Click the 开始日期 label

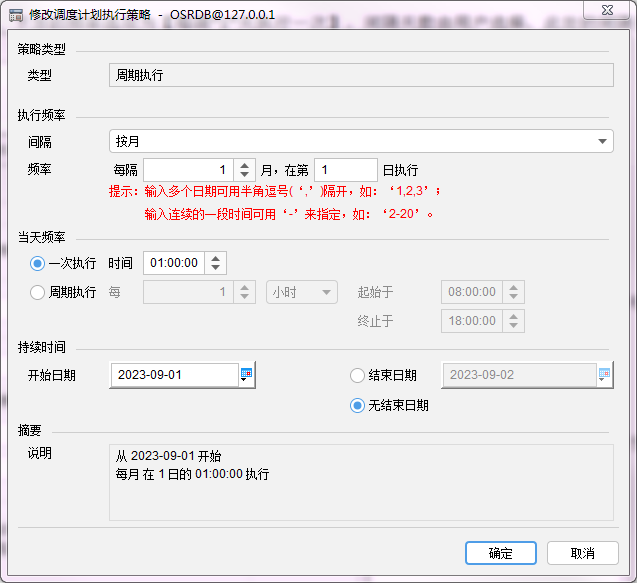coord(52,375)
